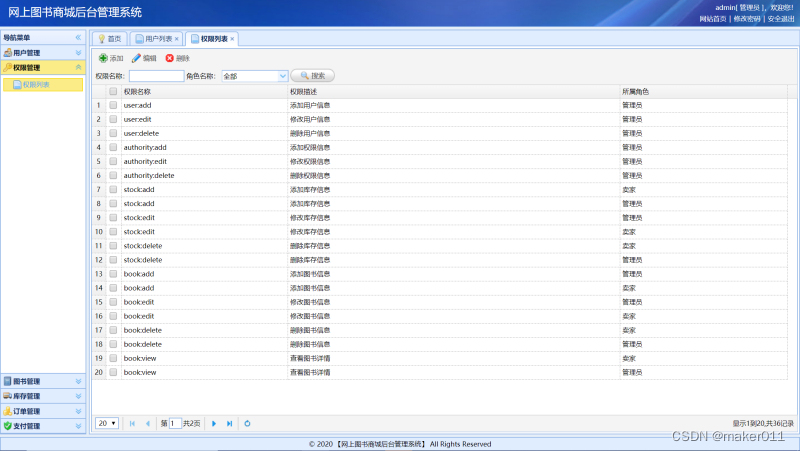Go to the first page of results
The height and width of the screenshot is (451, 800).
click(132, 423)
